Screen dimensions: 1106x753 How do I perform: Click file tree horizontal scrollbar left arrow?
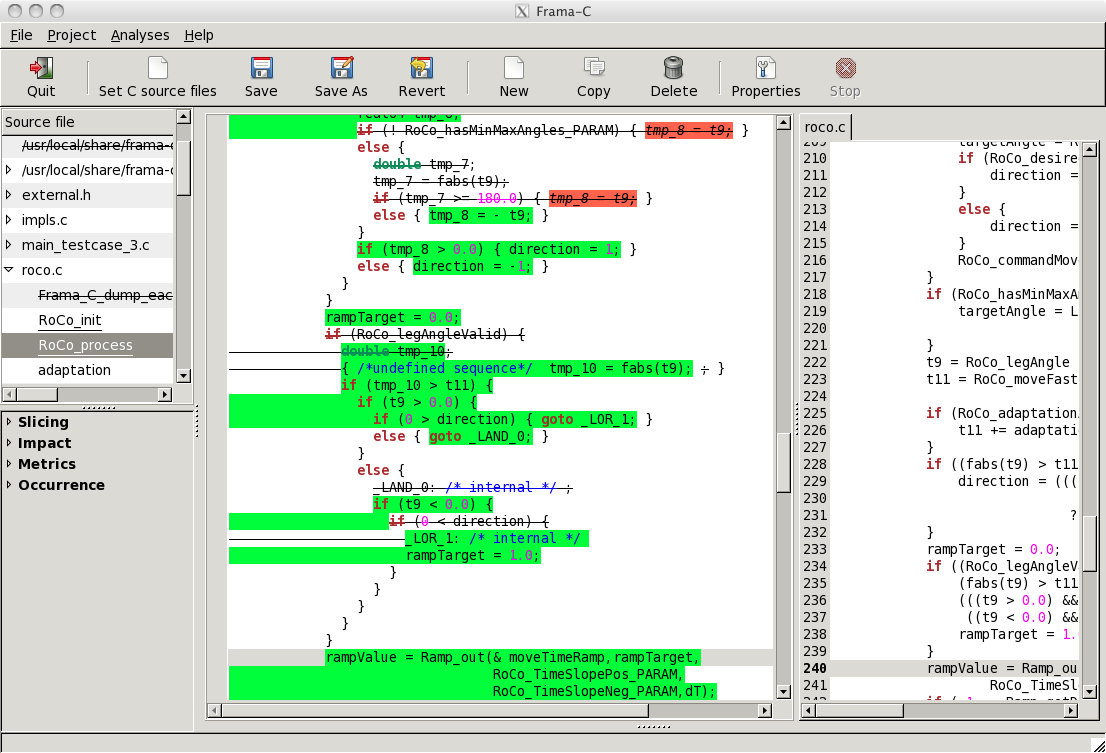coord(10,395)
